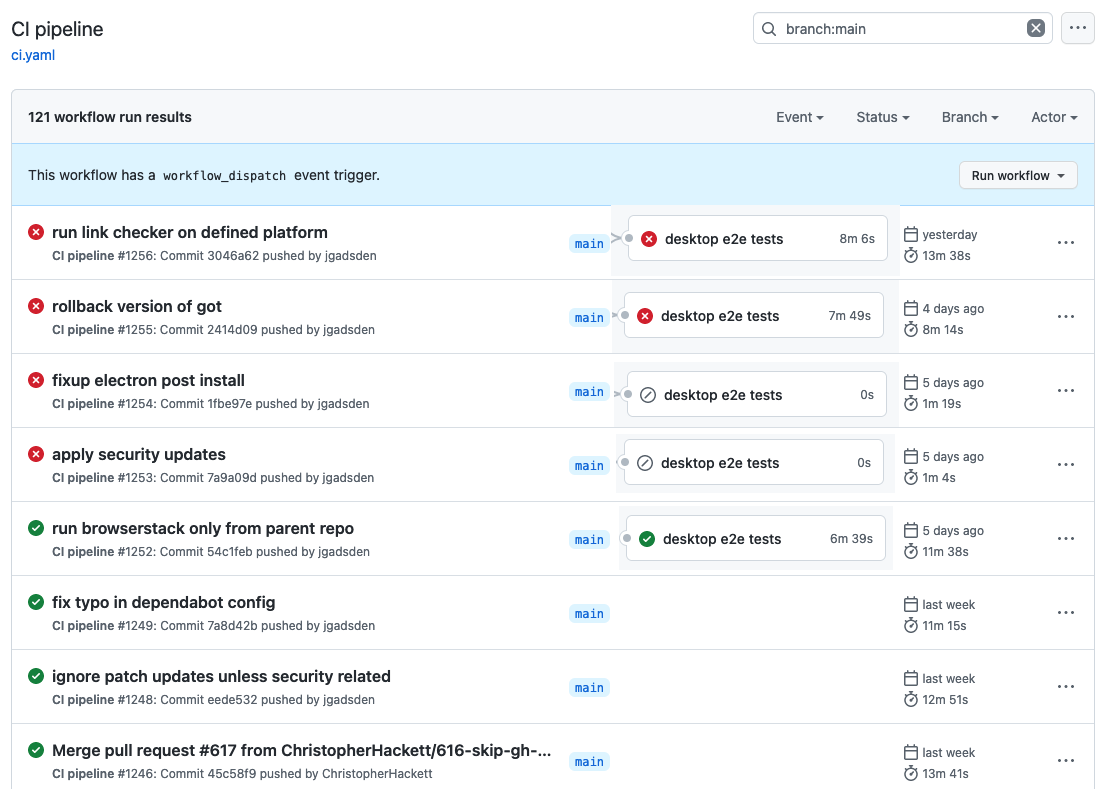The image size is (1110, 789).
Task: Click main branch label on run #1253
Action: (589, 466)
